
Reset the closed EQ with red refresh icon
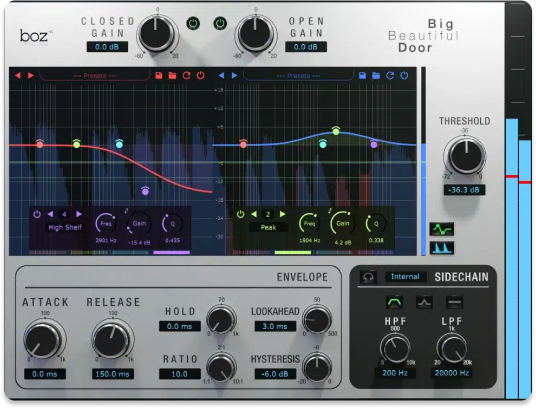tap(186, 75)
